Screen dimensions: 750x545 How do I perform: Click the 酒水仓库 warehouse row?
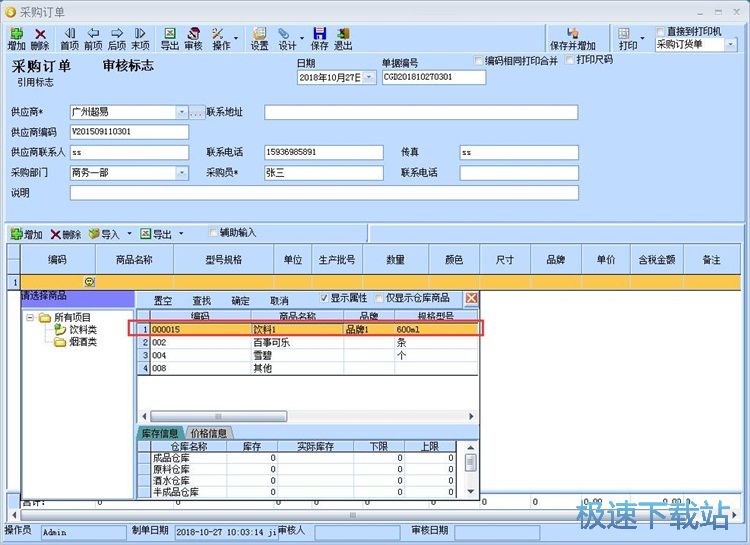(297, 480)
